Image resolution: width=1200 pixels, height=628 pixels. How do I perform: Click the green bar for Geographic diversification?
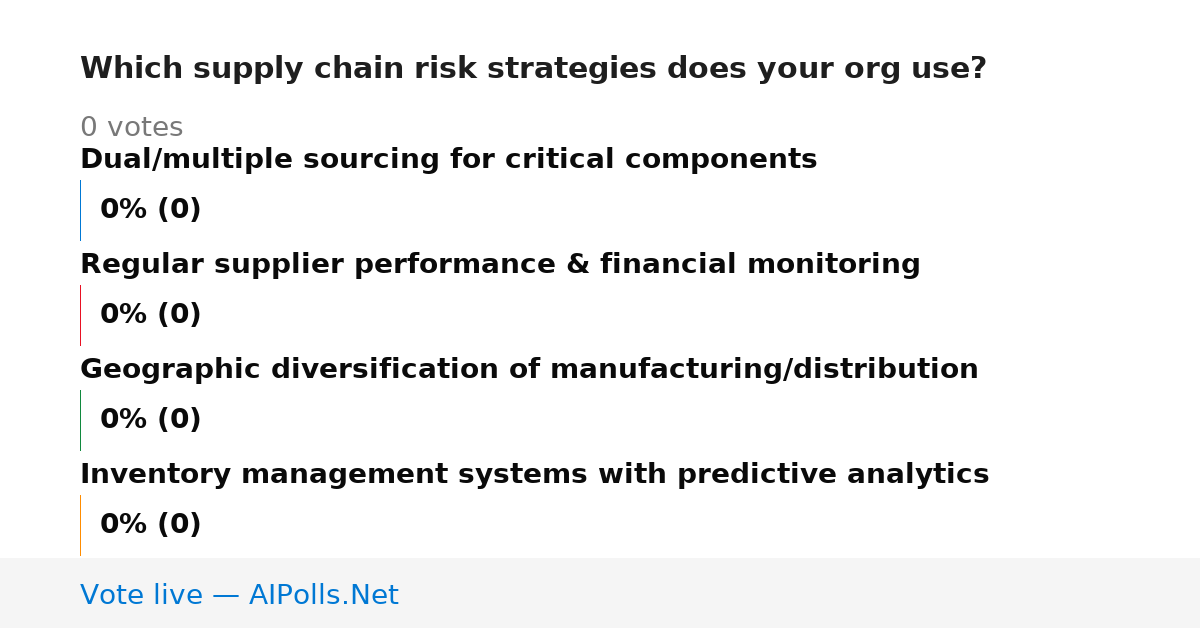80,420
